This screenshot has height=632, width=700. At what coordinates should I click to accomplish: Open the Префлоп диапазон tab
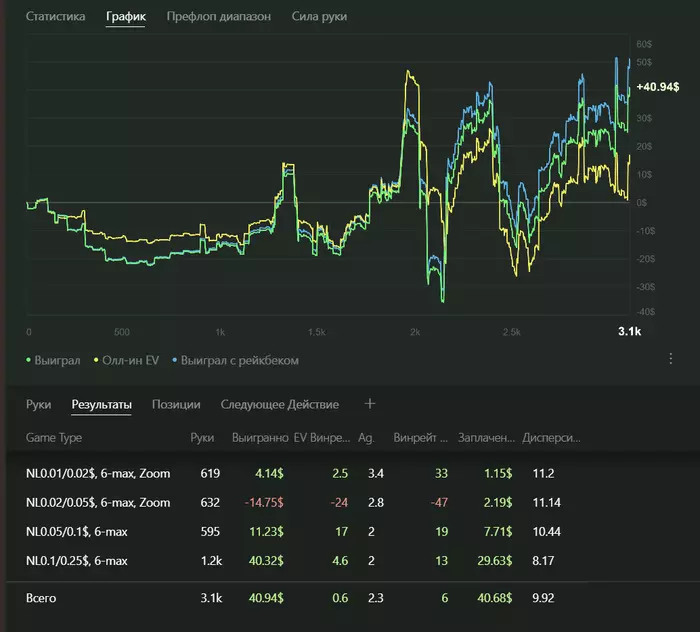coord(218,17)
